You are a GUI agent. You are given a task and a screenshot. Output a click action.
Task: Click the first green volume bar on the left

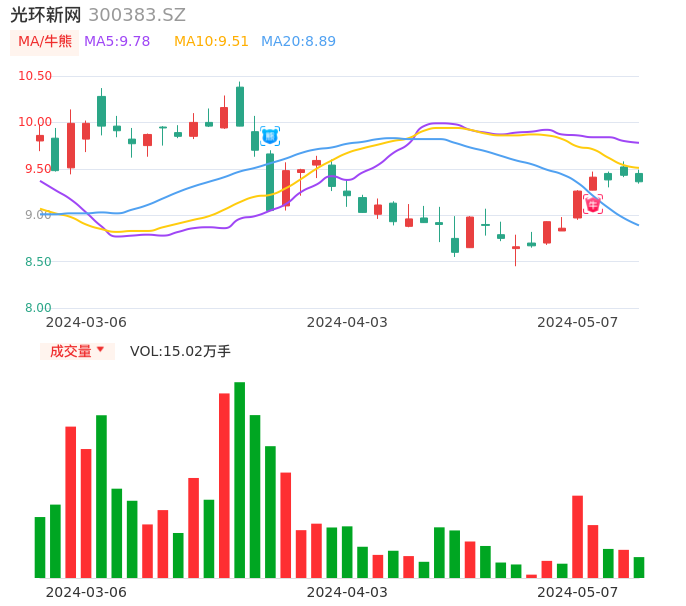point(40,547)
